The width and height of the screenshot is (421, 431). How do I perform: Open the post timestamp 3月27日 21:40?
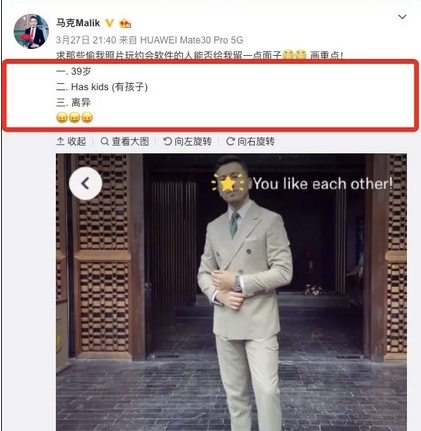[86, 40]
